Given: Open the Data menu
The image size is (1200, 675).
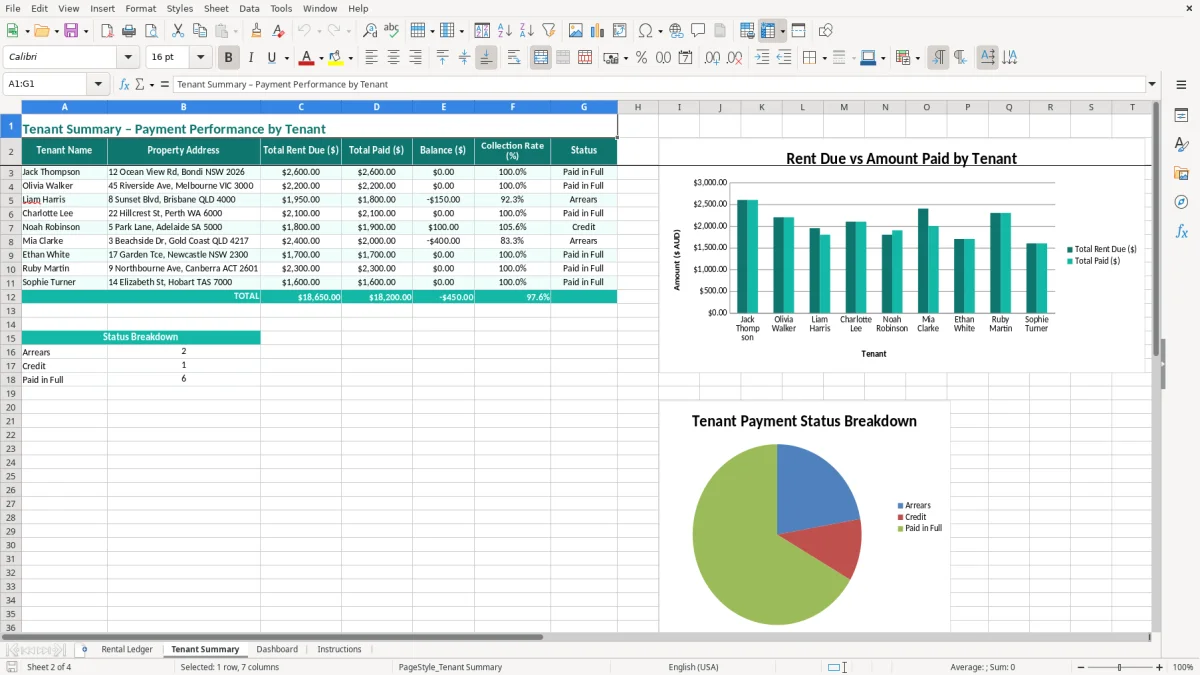Looking at the screenshot, I should click(249, 8).
